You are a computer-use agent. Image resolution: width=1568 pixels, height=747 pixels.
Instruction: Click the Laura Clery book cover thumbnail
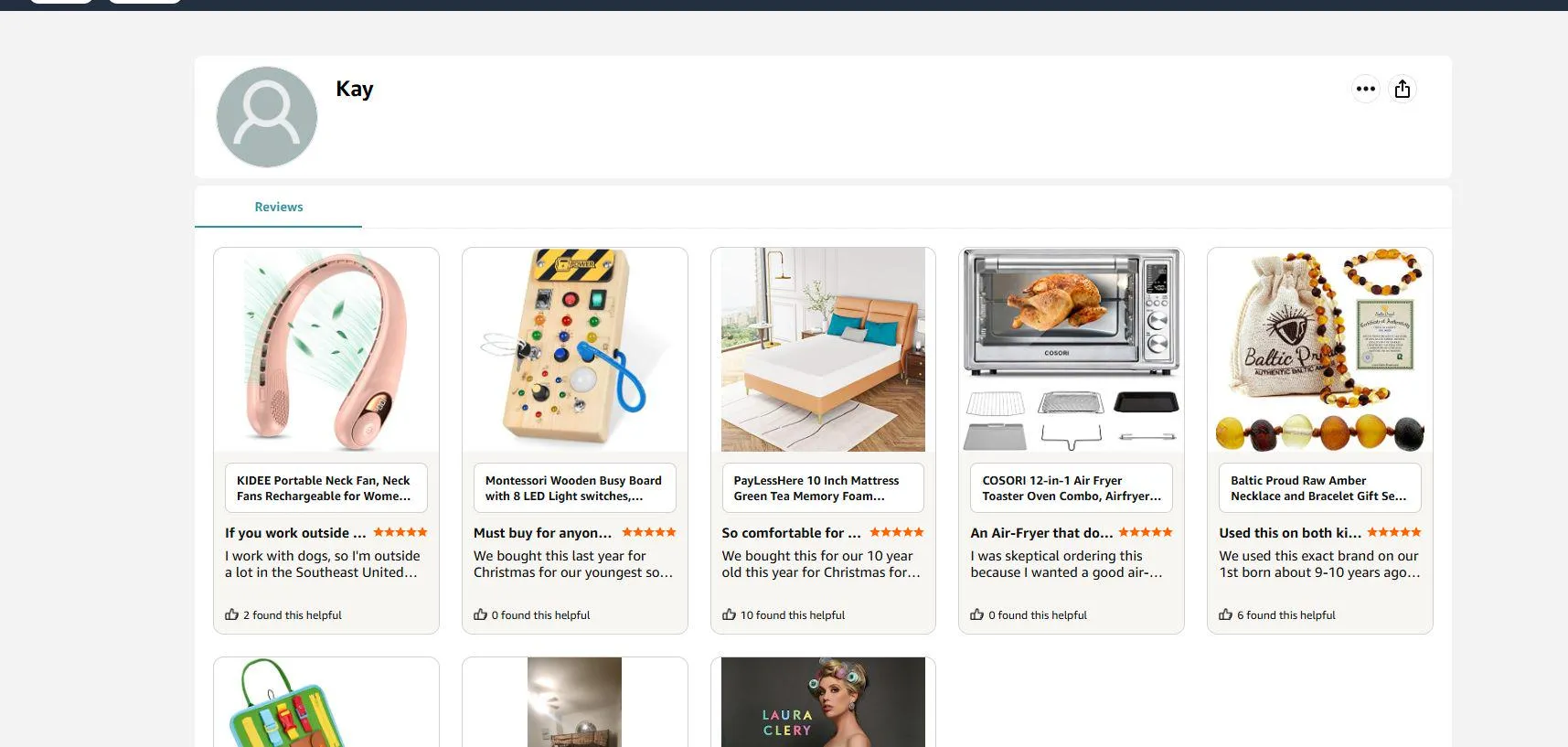823,702
